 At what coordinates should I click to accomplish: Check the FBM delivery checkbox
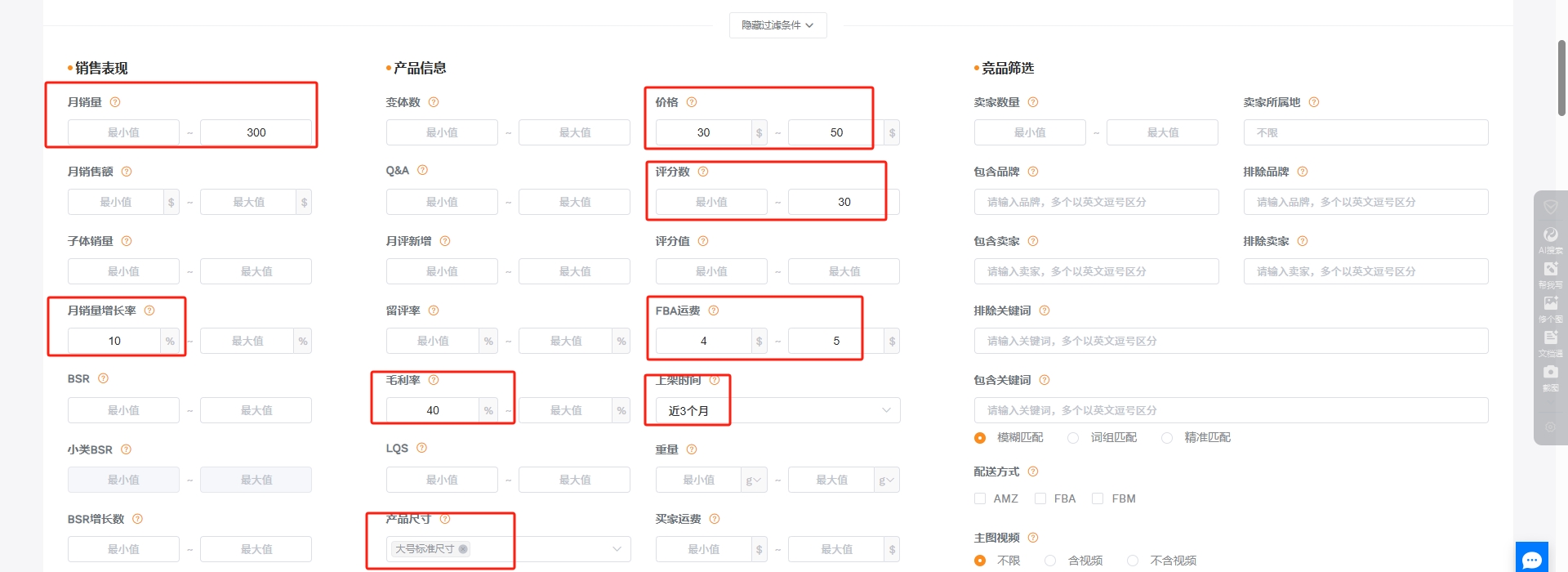[1098, 498]
